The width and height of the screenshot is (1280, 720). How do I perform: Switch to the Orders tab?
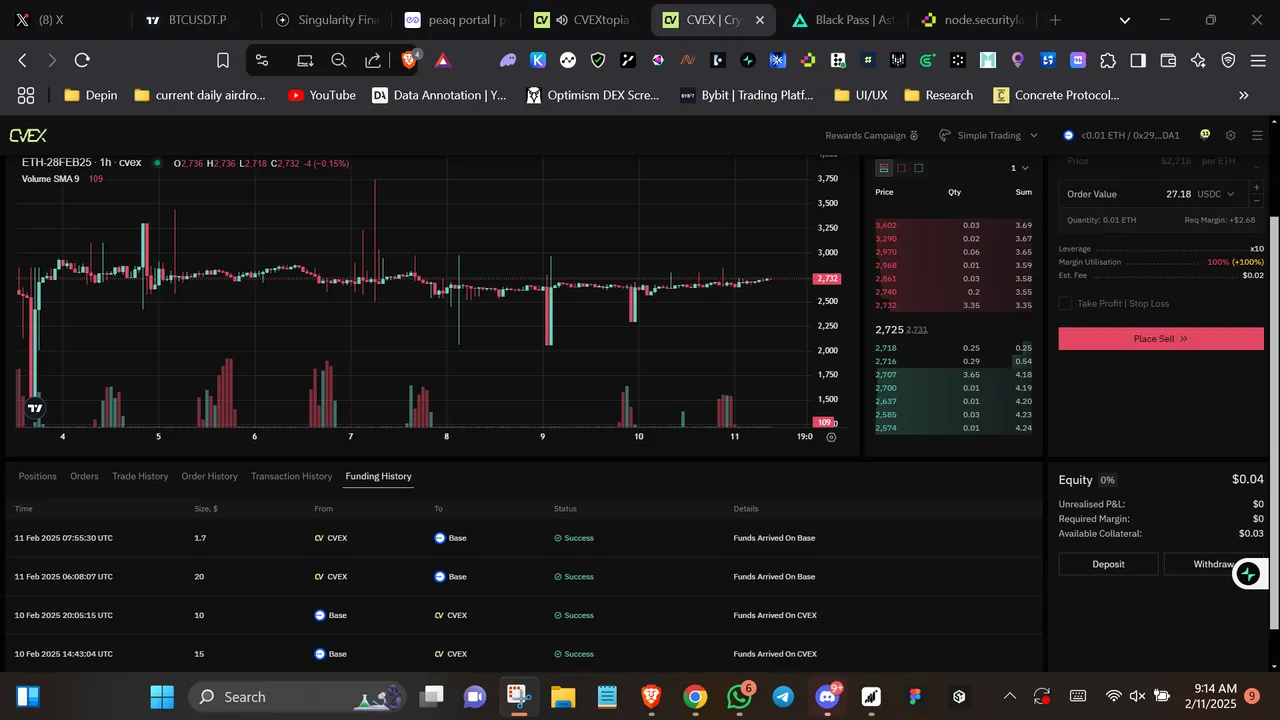click(x=84, y=476)
